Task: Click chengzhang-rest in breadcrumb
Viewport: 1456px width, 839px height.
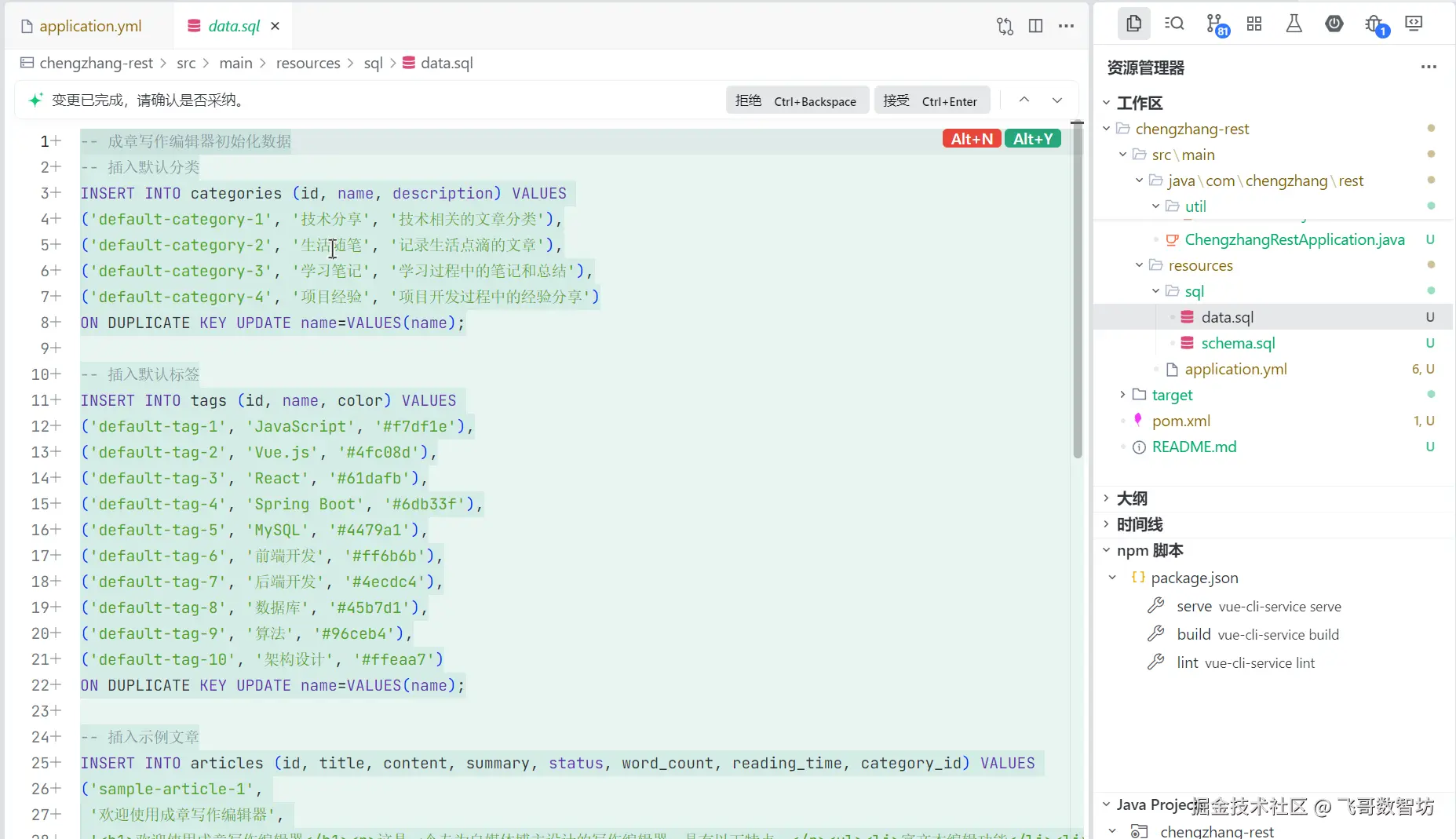Action: [96, 63]
